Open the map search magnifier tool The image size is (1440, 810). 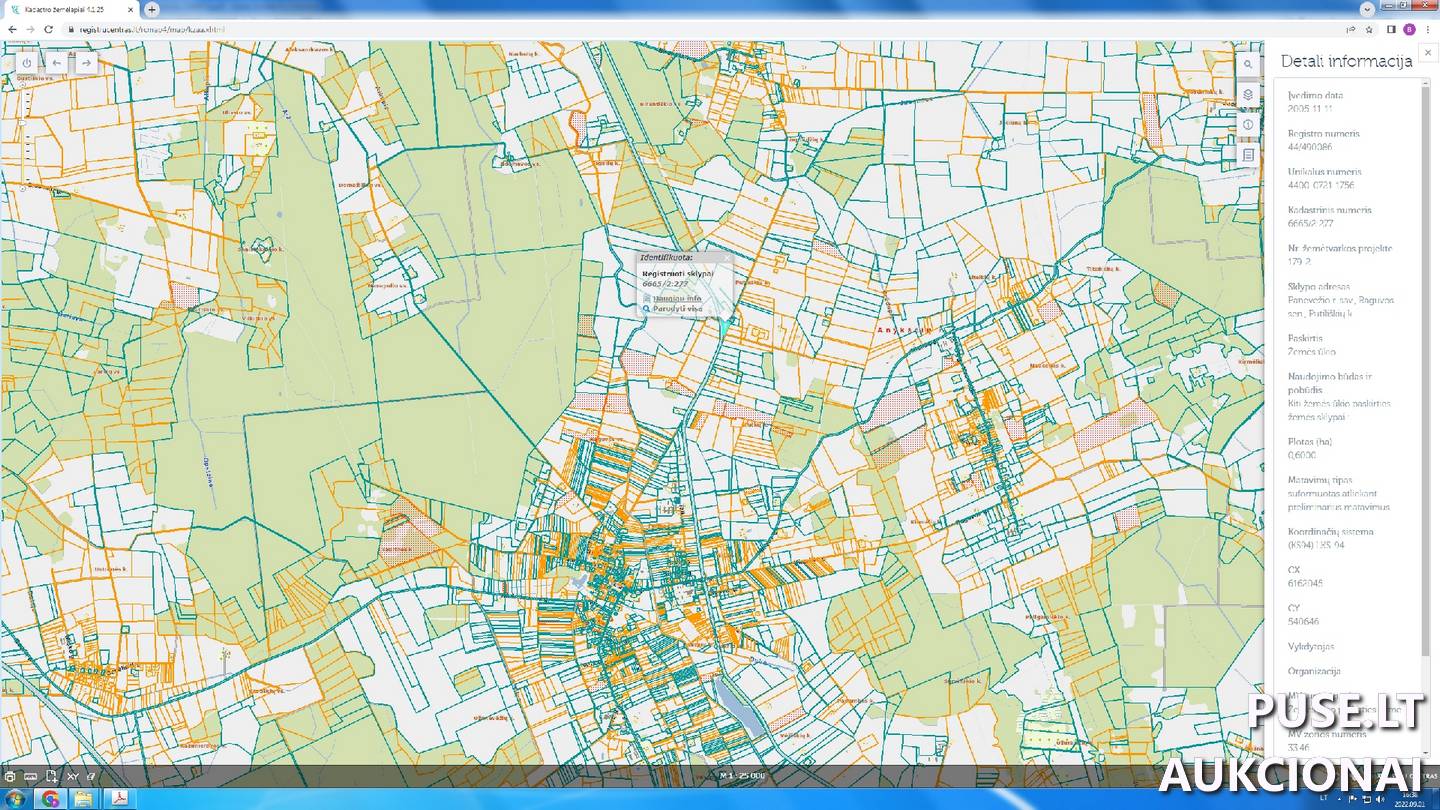[1248, 64]
